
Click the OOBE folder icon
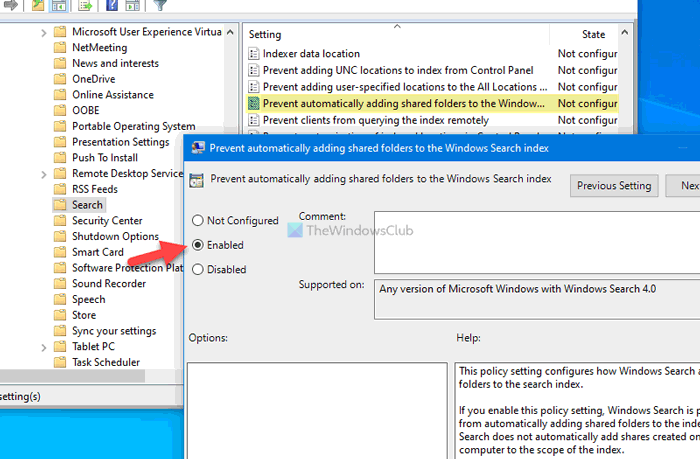click(x=60, y=110)
